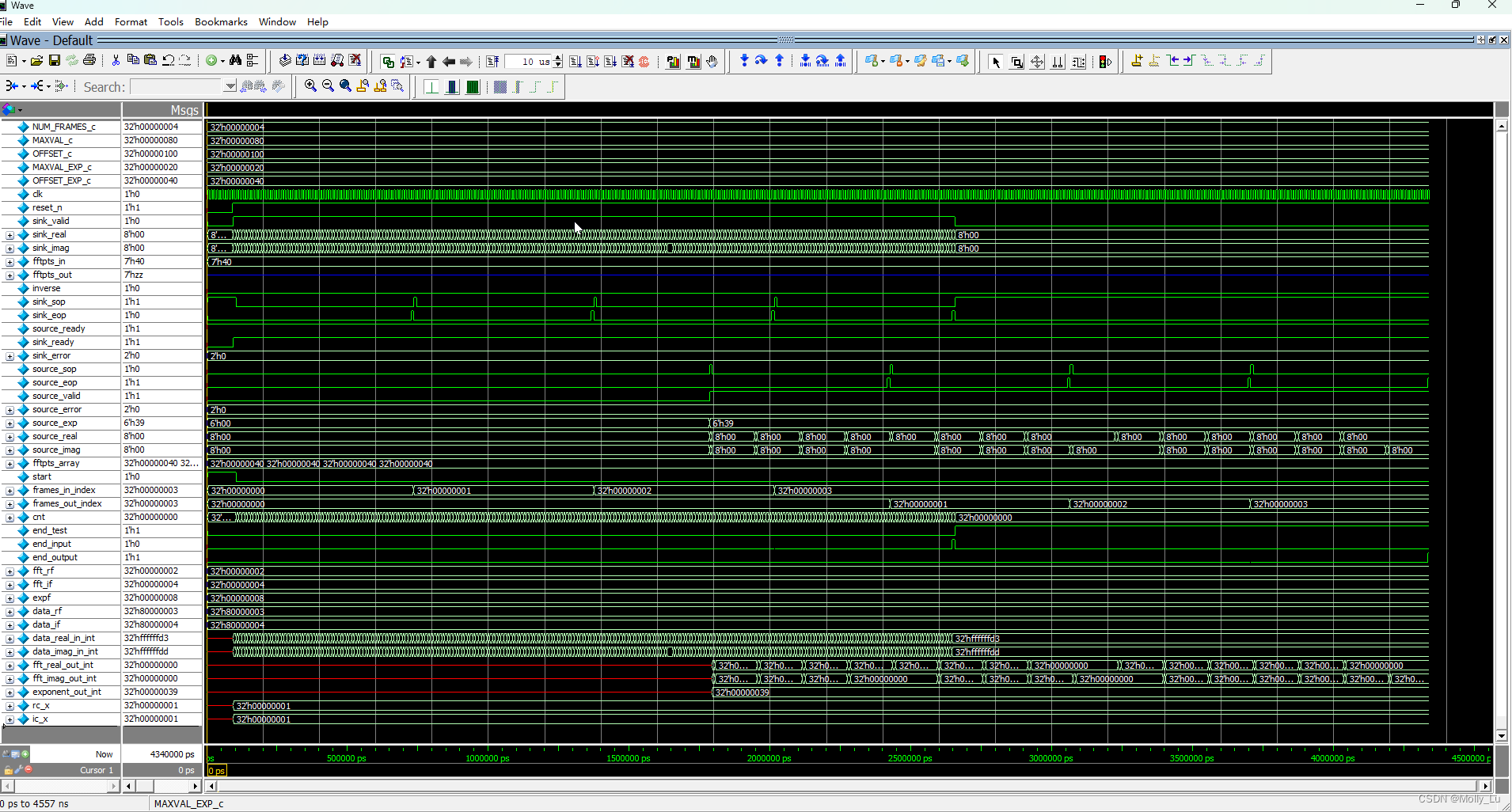Toggle Pan mode with the hand icon
The image size is (1512, 812).
712,61
